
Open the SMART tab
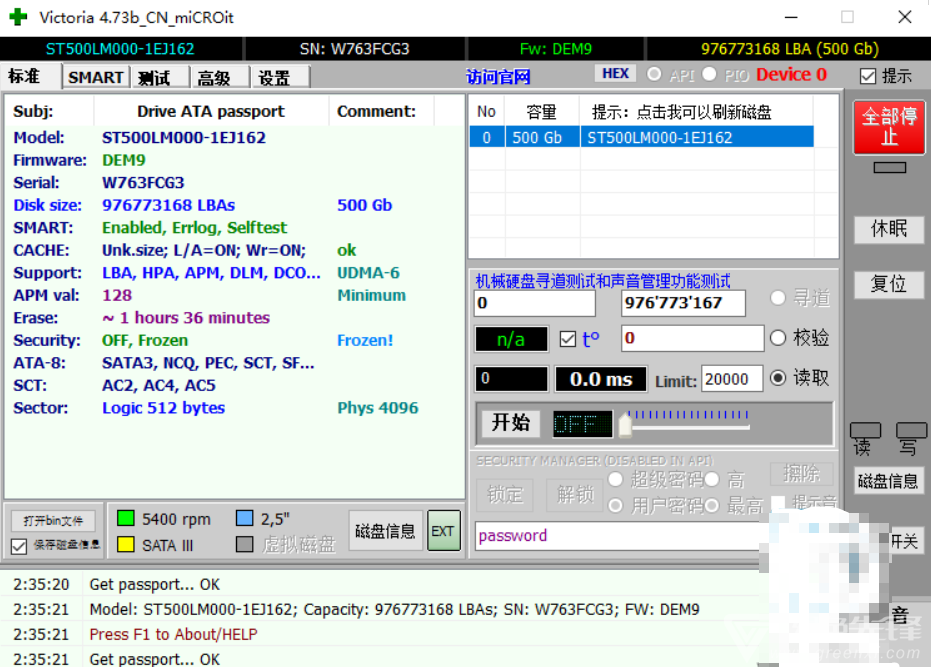(96, 77)
